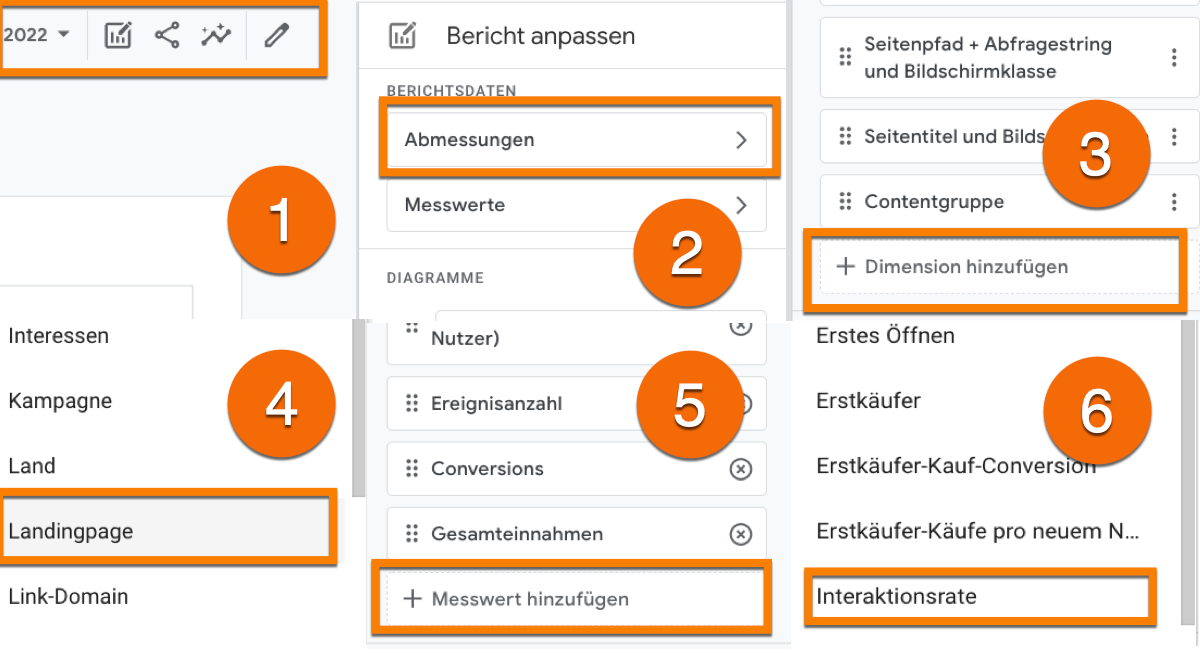Open the 2022 date dropdown

pyautogui.click(x=38, y=35)
